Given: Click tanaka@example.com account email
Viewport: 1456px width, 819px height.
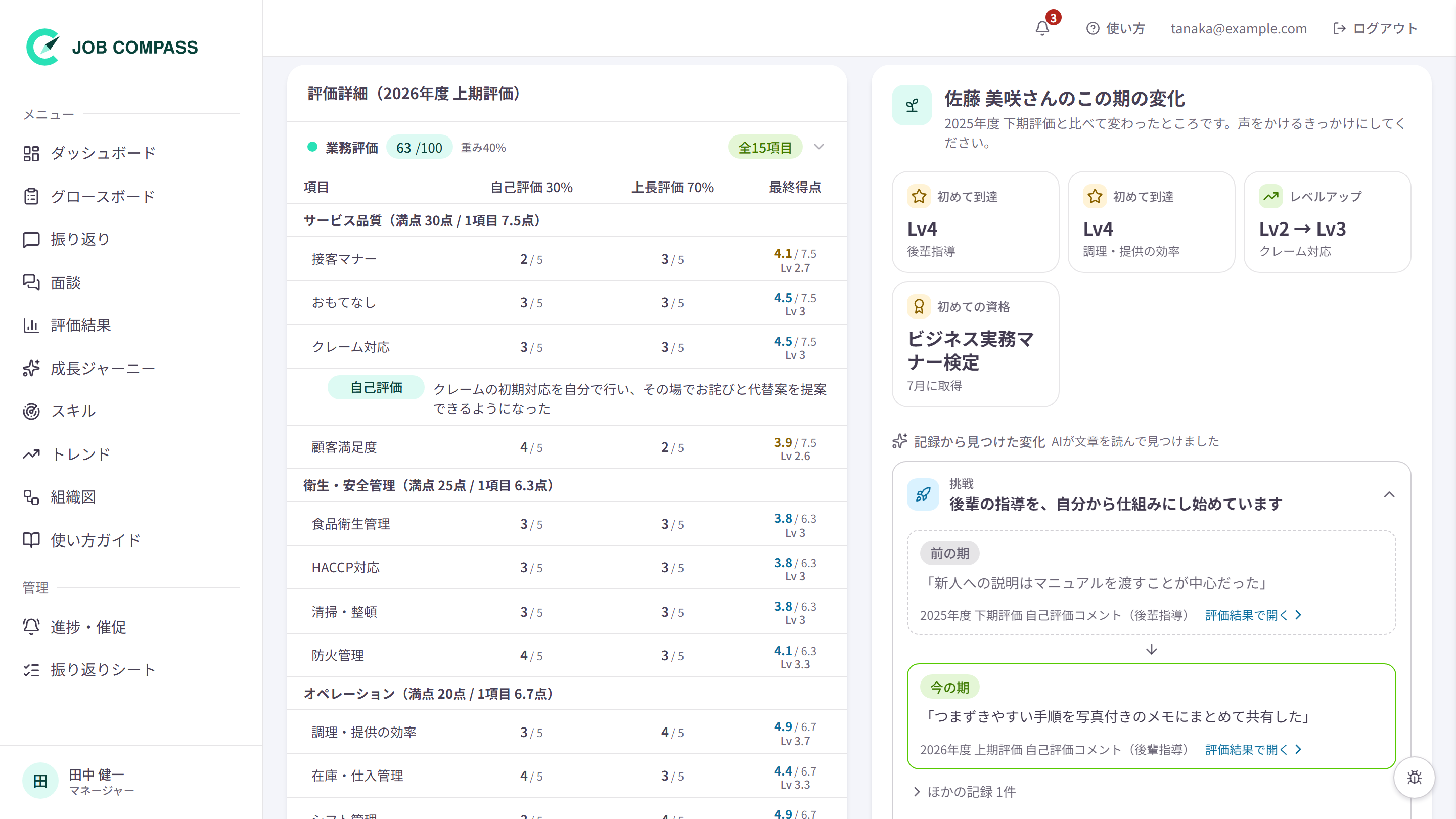Looking at the screenshot, I should coord(1239,28).
